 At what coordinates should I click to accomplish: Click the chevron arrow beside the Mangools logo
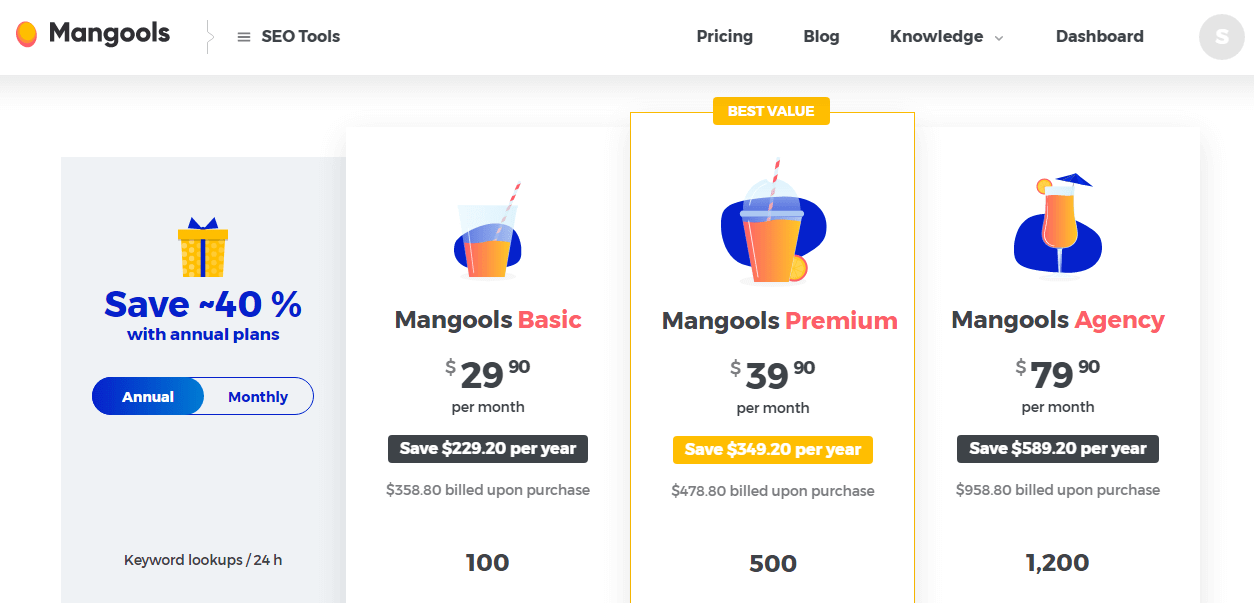pos(209,37)
